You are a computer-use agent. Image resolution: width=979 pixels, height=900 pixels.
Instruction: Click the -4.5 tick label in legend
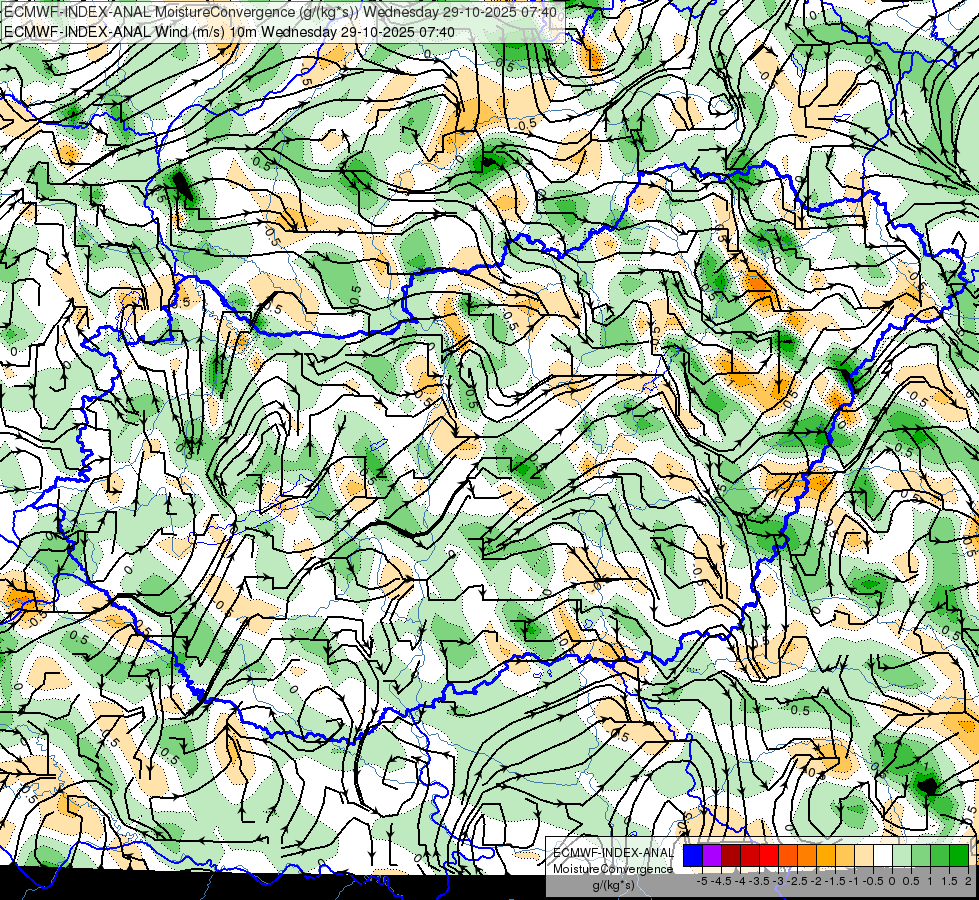[x=722, y=881]
